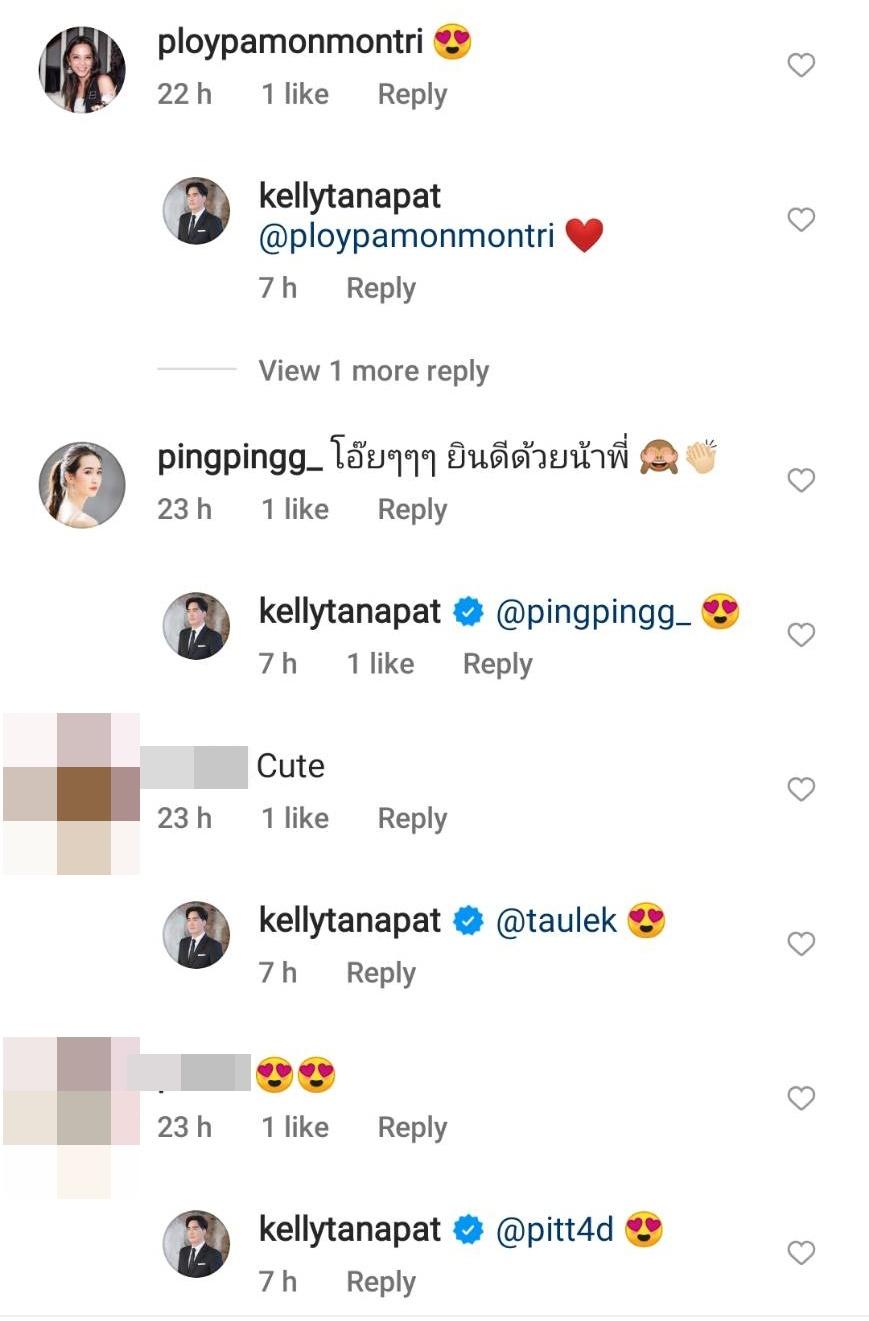Open pingpingg_'s profile picture
The image size is (869, 1321).
coord(82,485)
